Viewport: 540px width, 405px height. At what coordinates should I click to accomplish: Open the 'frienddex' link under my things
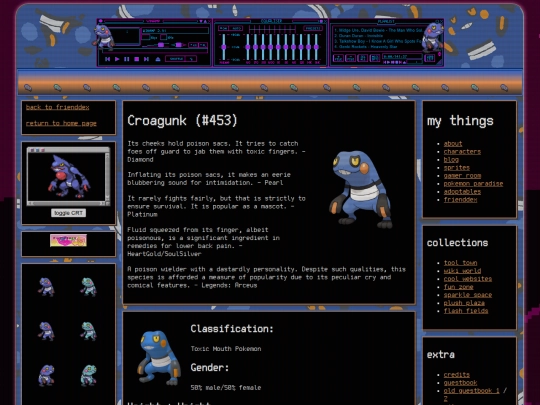(460, 200)
